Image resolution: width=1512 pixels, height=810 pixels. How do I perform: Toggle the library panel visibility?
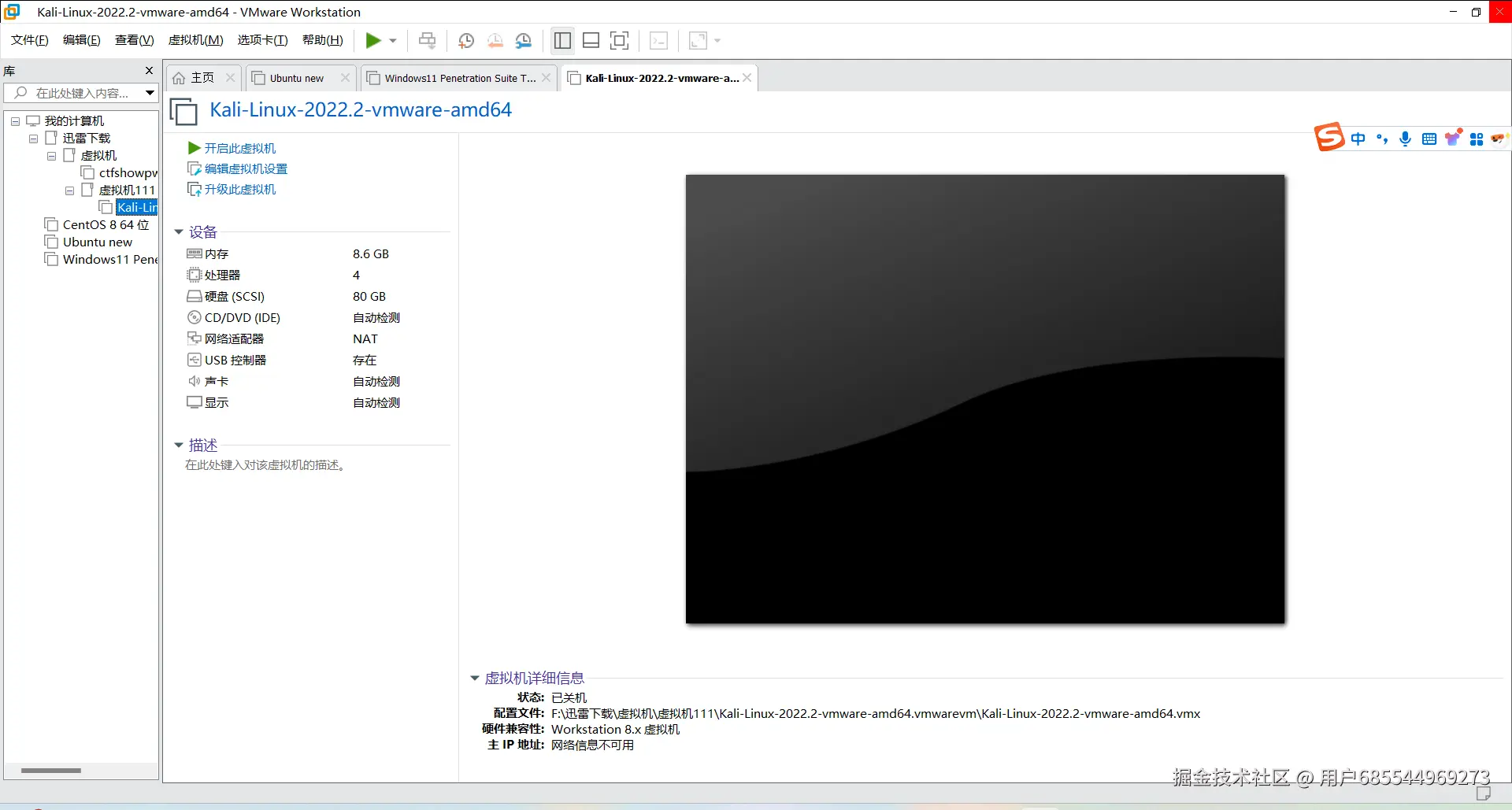(562, 41)
